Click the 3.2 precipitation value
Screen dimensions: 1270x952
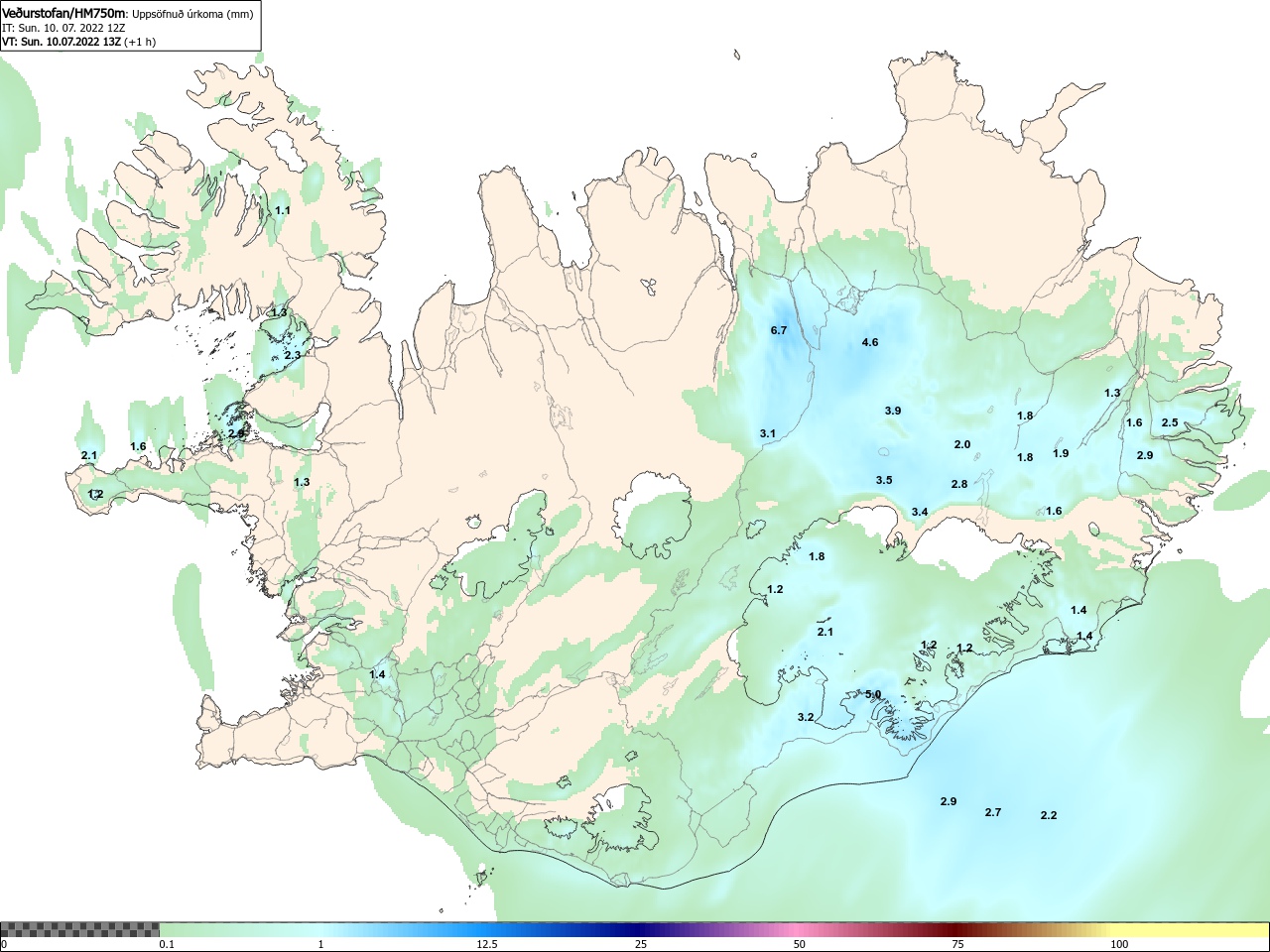806,717
